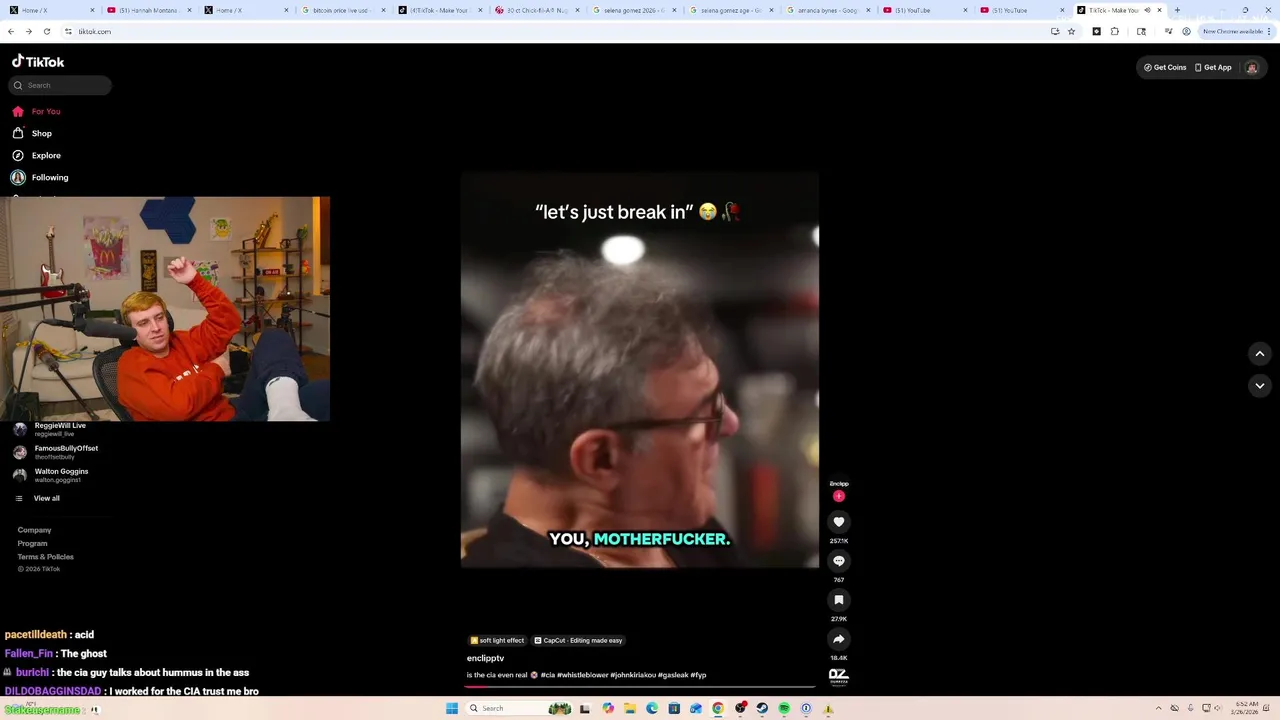Screen dimensions: 1280x720
Task: Click CapCut Editing made easy tag
Action: point(578,640)
